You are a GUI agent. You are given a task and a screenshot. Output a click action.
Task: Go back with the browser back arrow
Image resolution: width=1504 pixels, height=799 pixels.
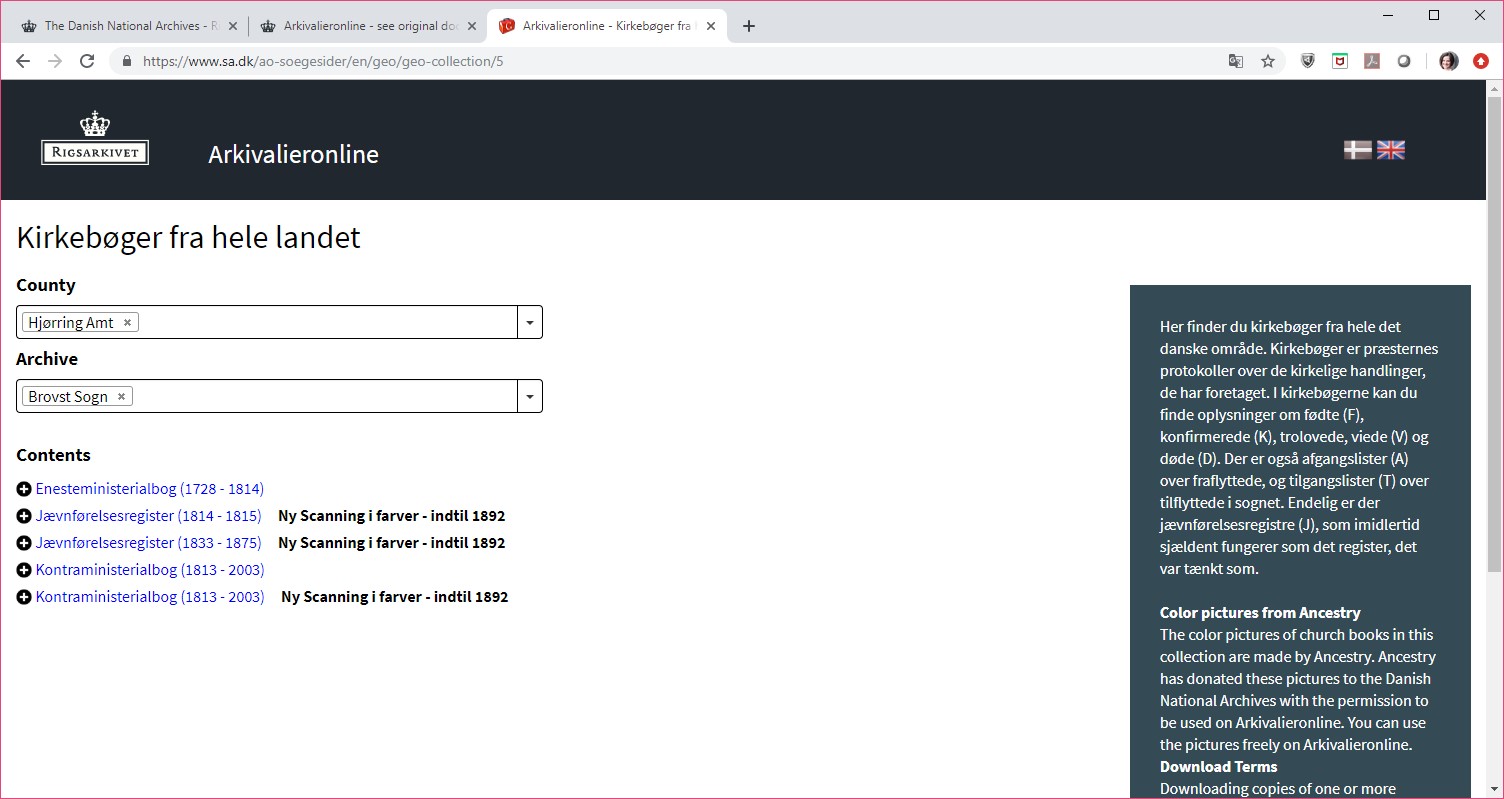[23, 61]
